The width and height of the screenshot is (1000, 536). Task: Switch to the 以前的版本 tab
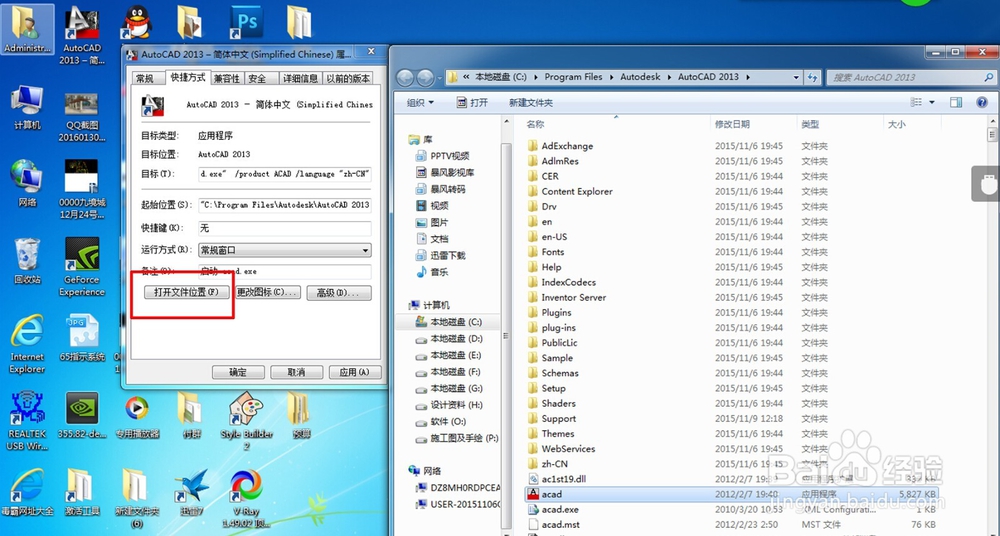pos(348,78)
